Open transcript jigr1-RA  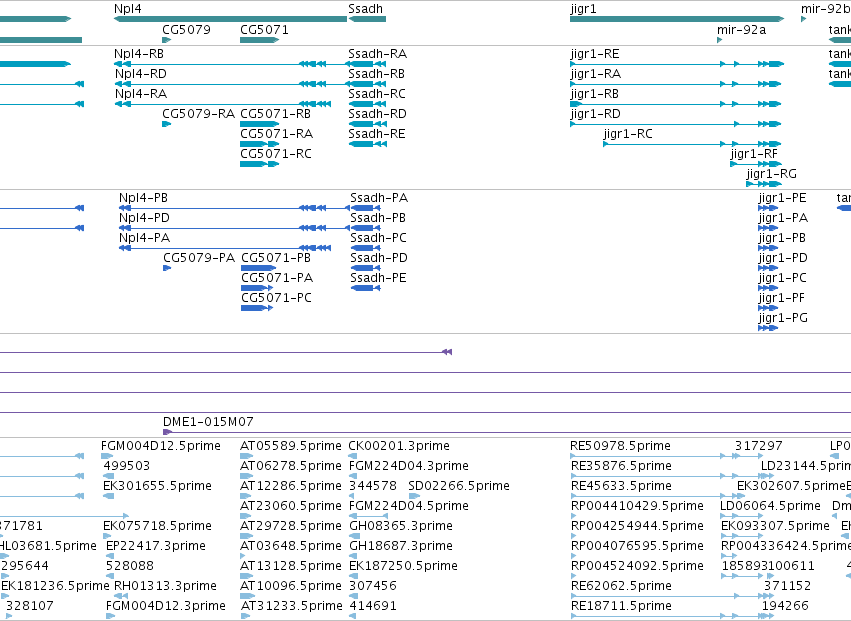[x=596, y=74]
